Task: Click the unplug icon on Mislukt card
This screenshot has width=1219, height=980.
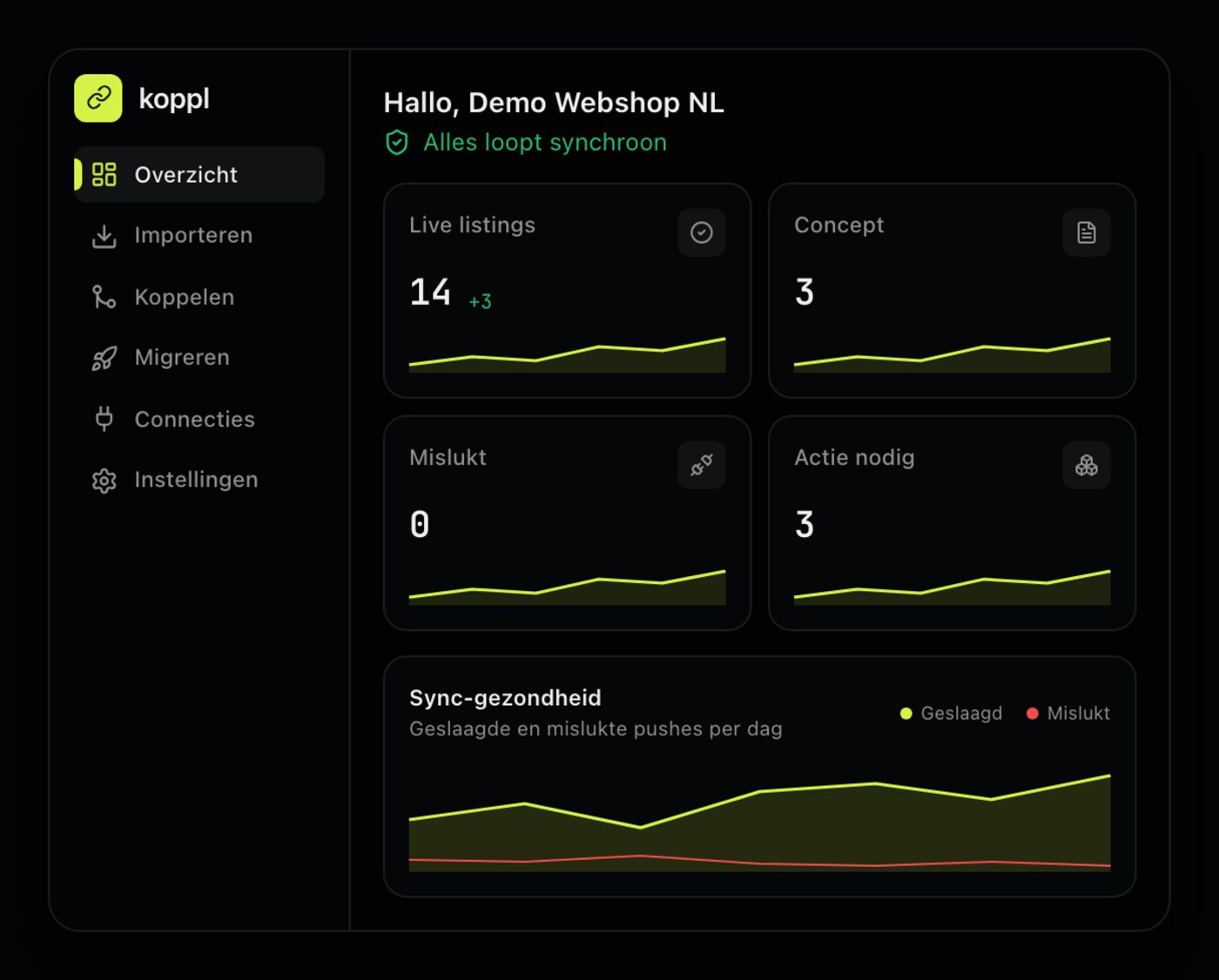Action: (702, 465)
